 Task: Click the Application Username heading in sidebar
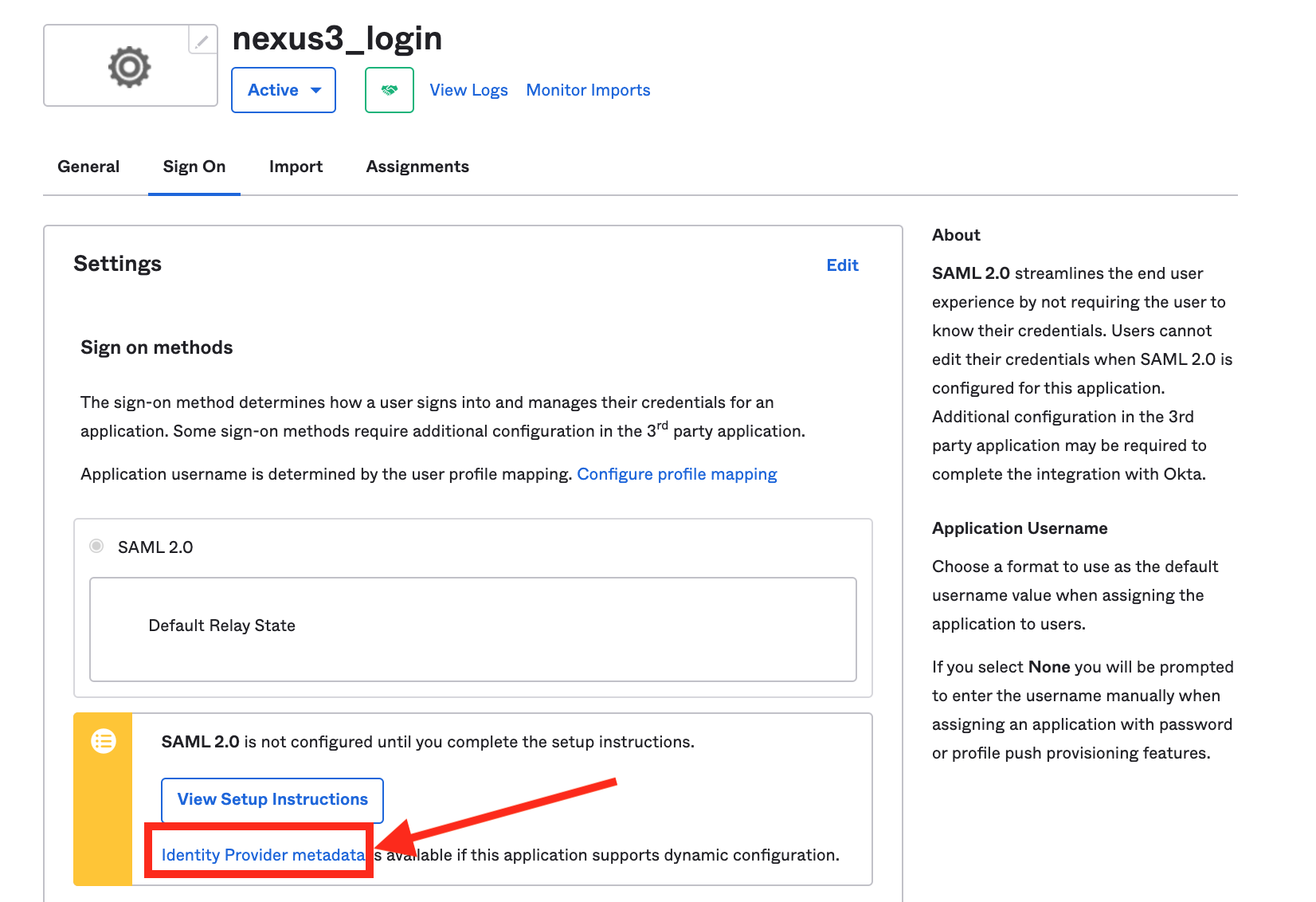pos(1020,528)
